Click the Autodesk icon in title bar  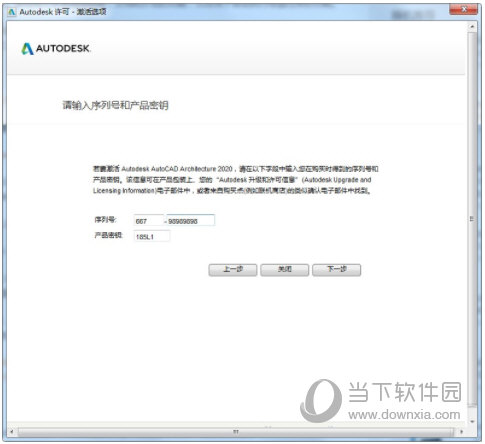(12, 12)
